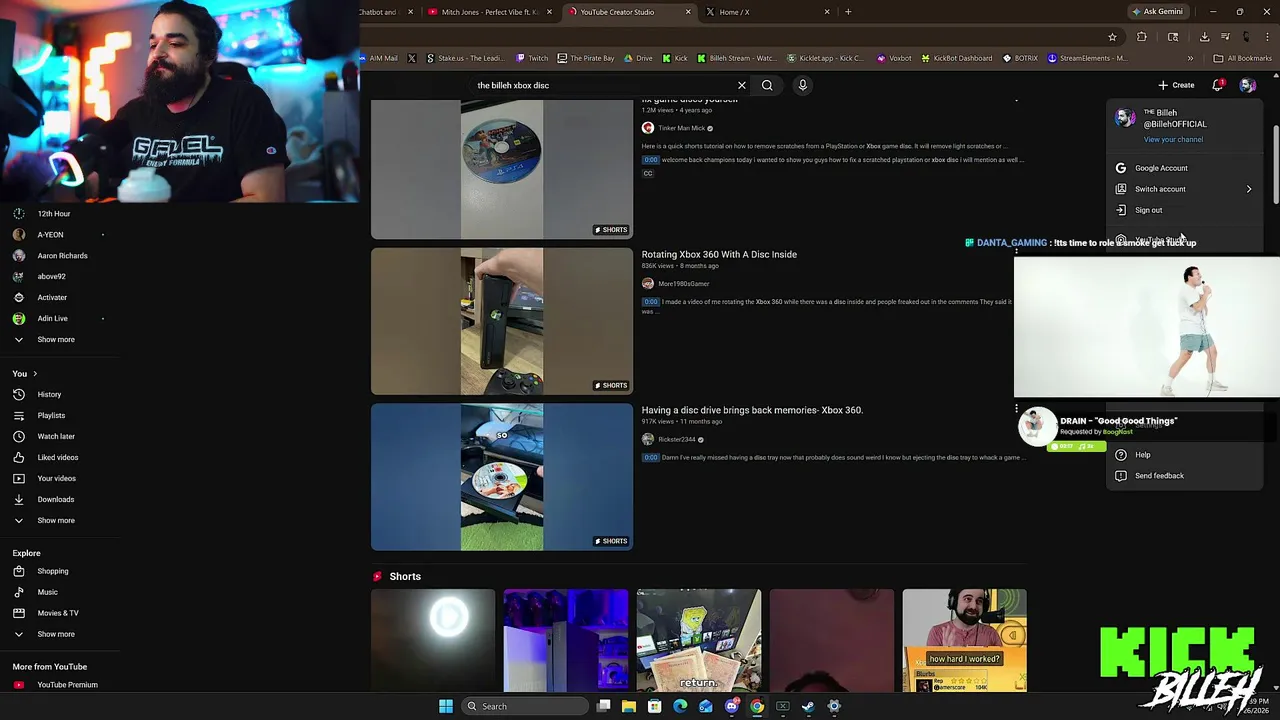Open the Adin Live subscription

52,318
